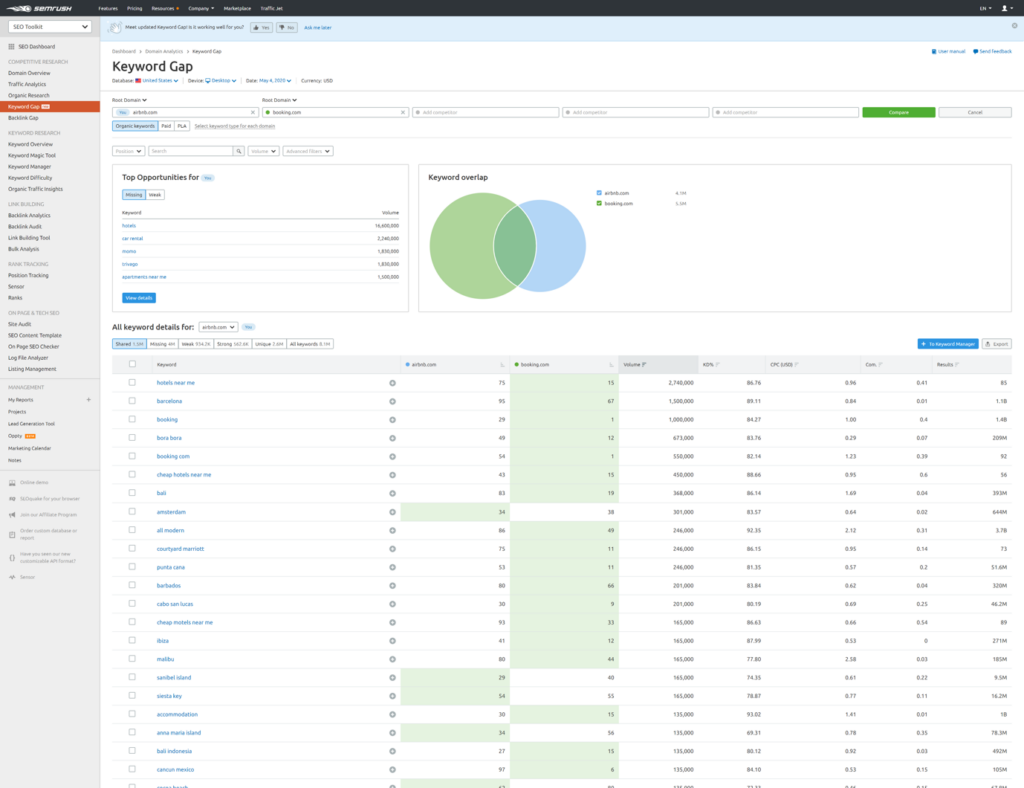Image resolution: width=1024 pixels, height=788 pixels.
Task: Click the To Keyword Manager button
Action: 948,344
